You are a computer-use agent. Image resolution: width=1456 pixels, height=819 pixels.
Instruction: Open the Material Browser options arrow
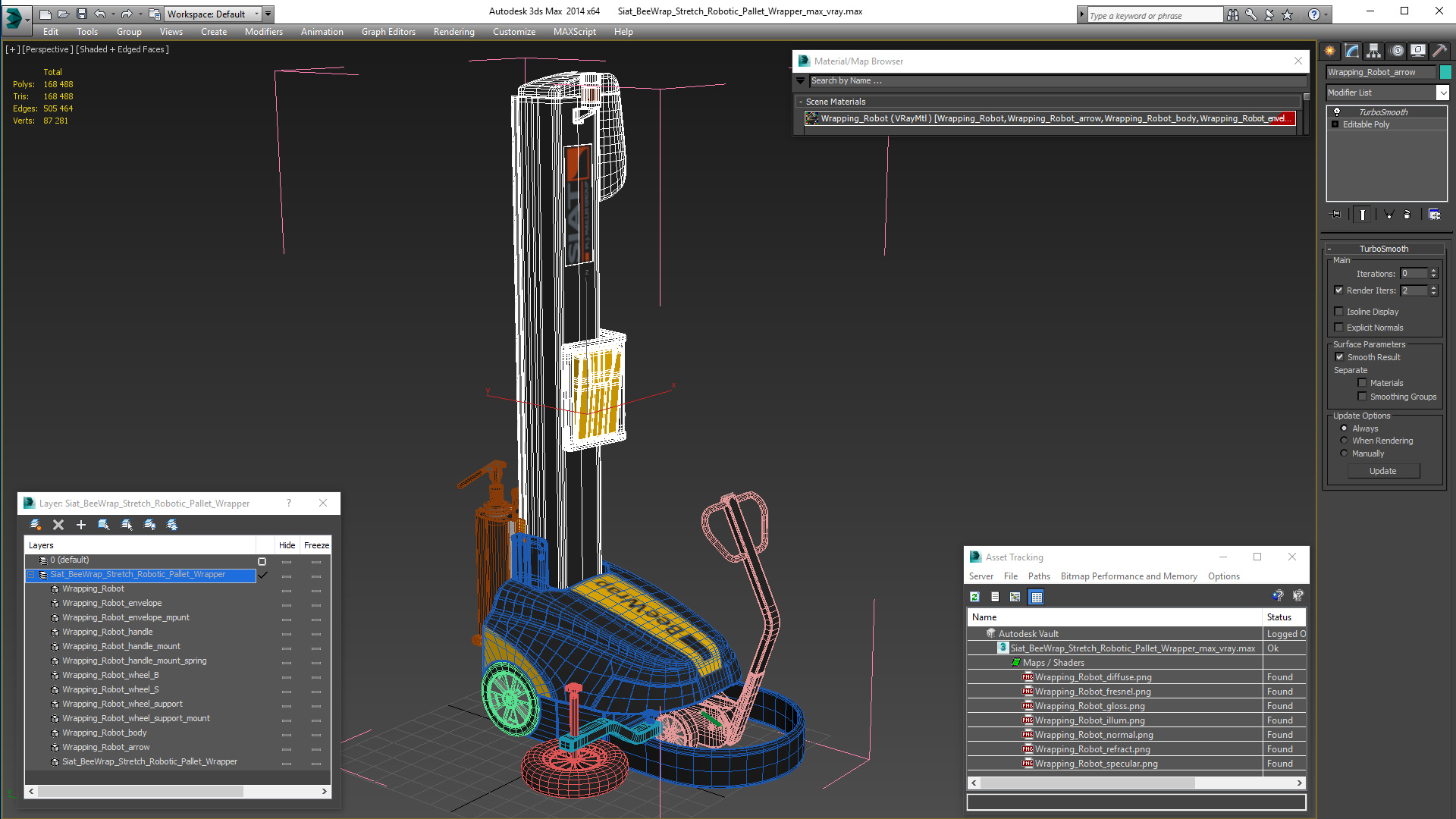(x=801, y=80)
